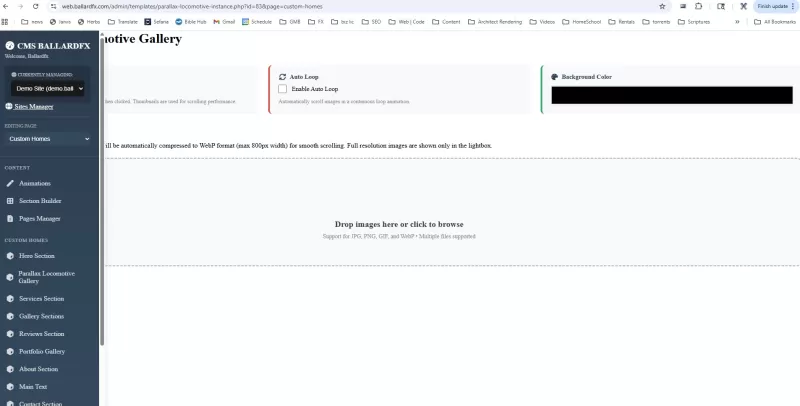Open the Sites Manager link
Image resolution: width=800 pixels, height=406 pixels.
[34, 106]
